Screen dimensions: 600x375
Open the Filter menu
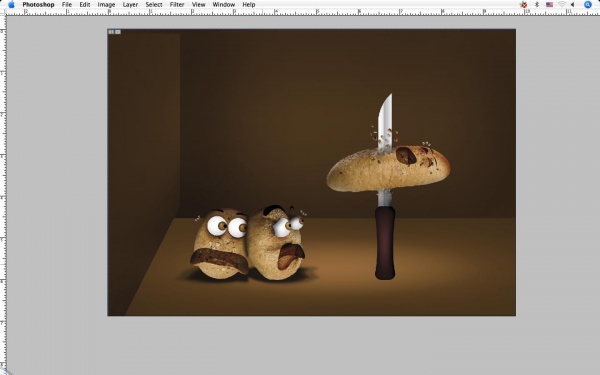point(177,5)
